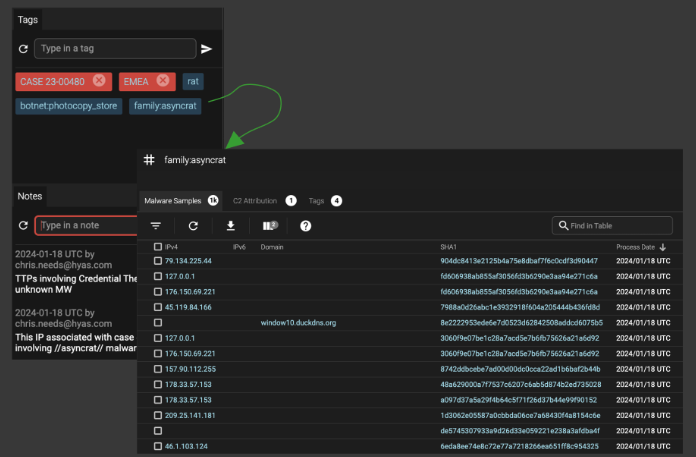
Task: Remove the CASE 23-00480 tag
Action: pyautogui.click(x=99, y=81)
